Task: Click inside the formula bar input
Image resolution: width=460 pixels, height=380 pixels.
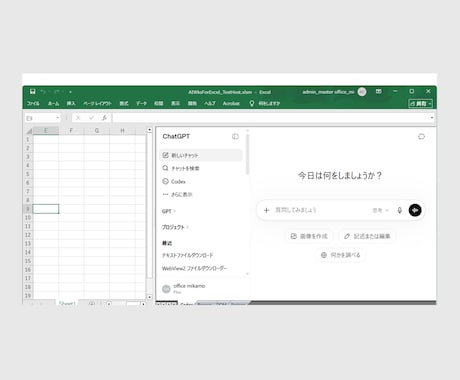Action: 270,118
